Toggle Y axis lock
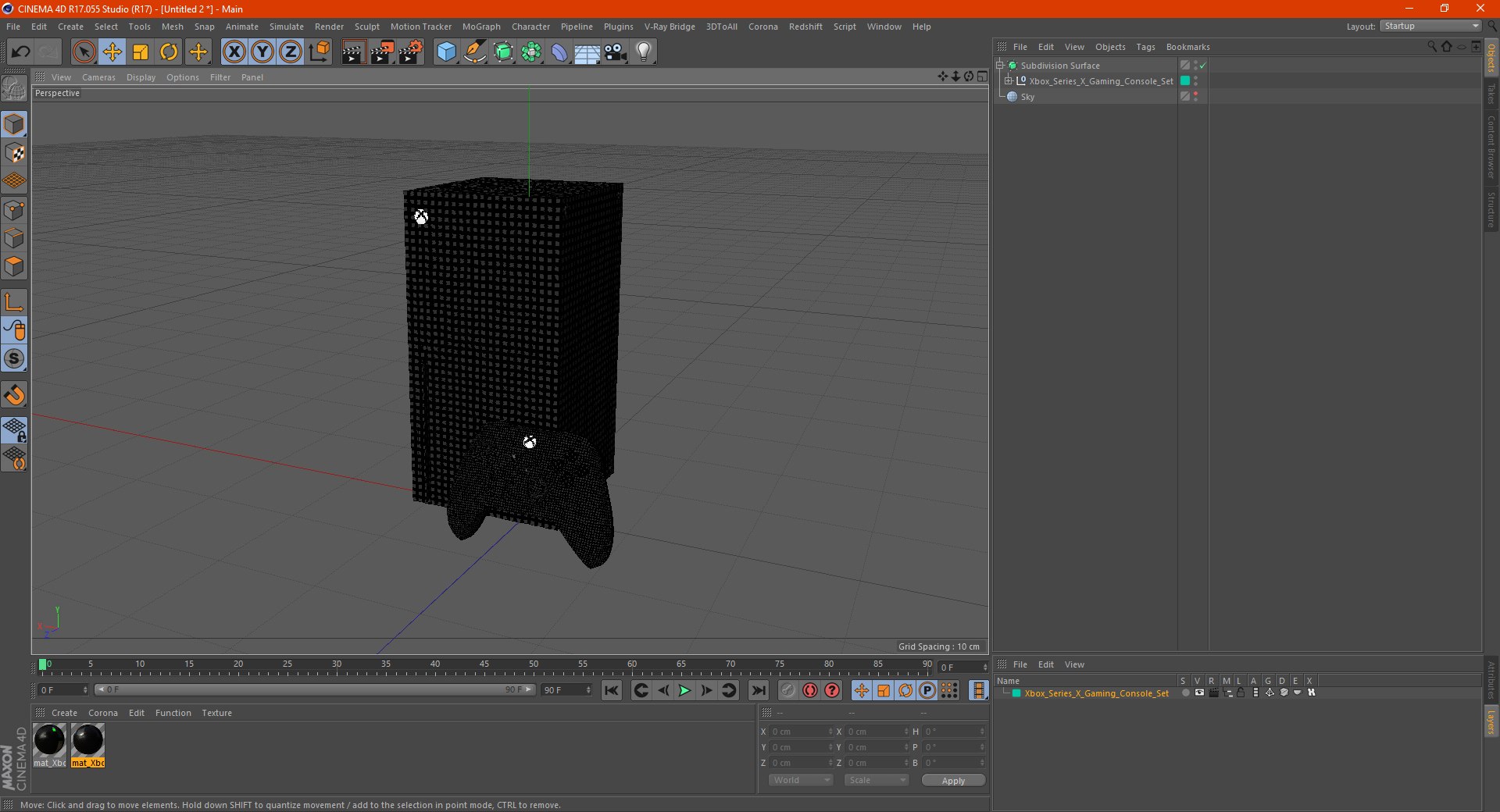This screenshot has height=812, width=1500. pos(262,52)
